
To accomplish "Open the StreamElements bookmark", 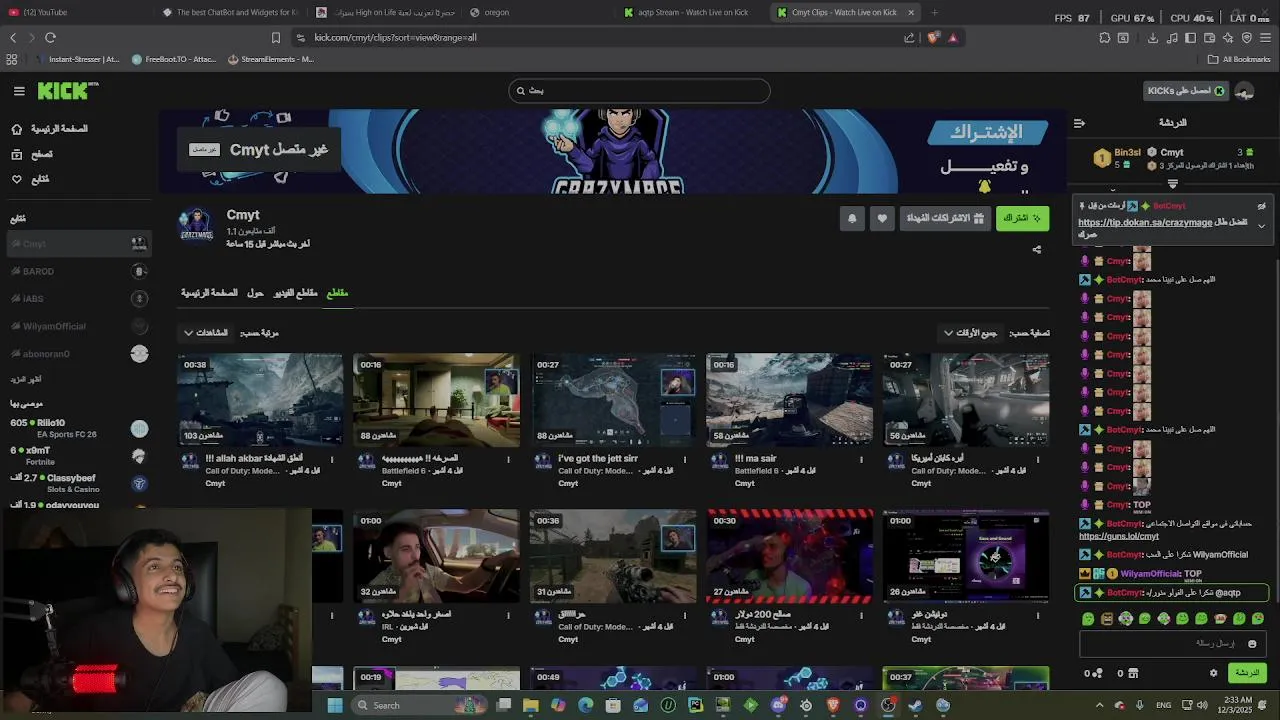I will point(271,59).
